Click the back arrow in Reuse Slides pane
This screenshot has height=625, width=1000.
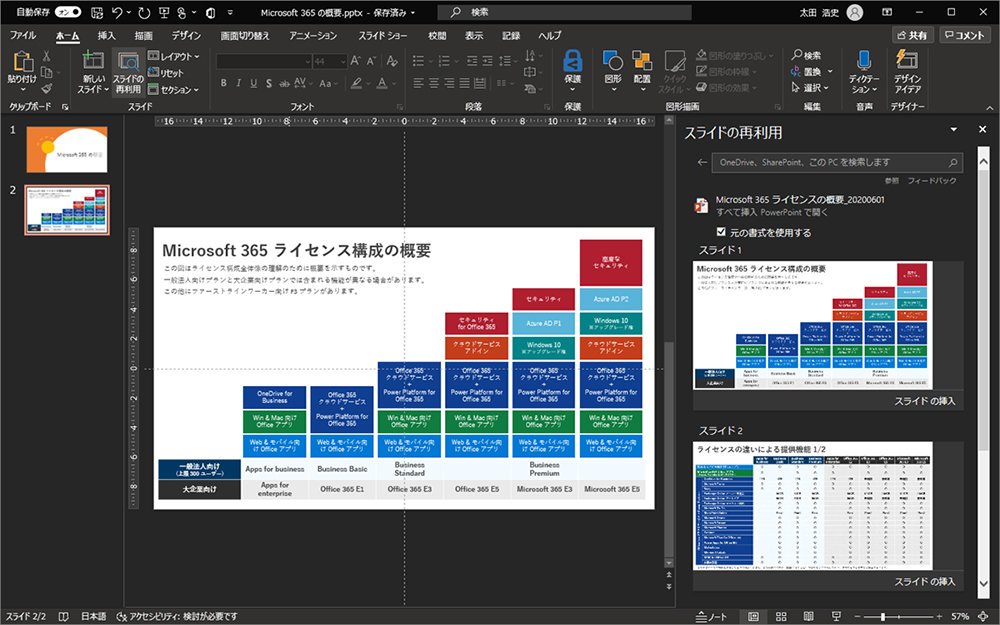pos(702,162)
